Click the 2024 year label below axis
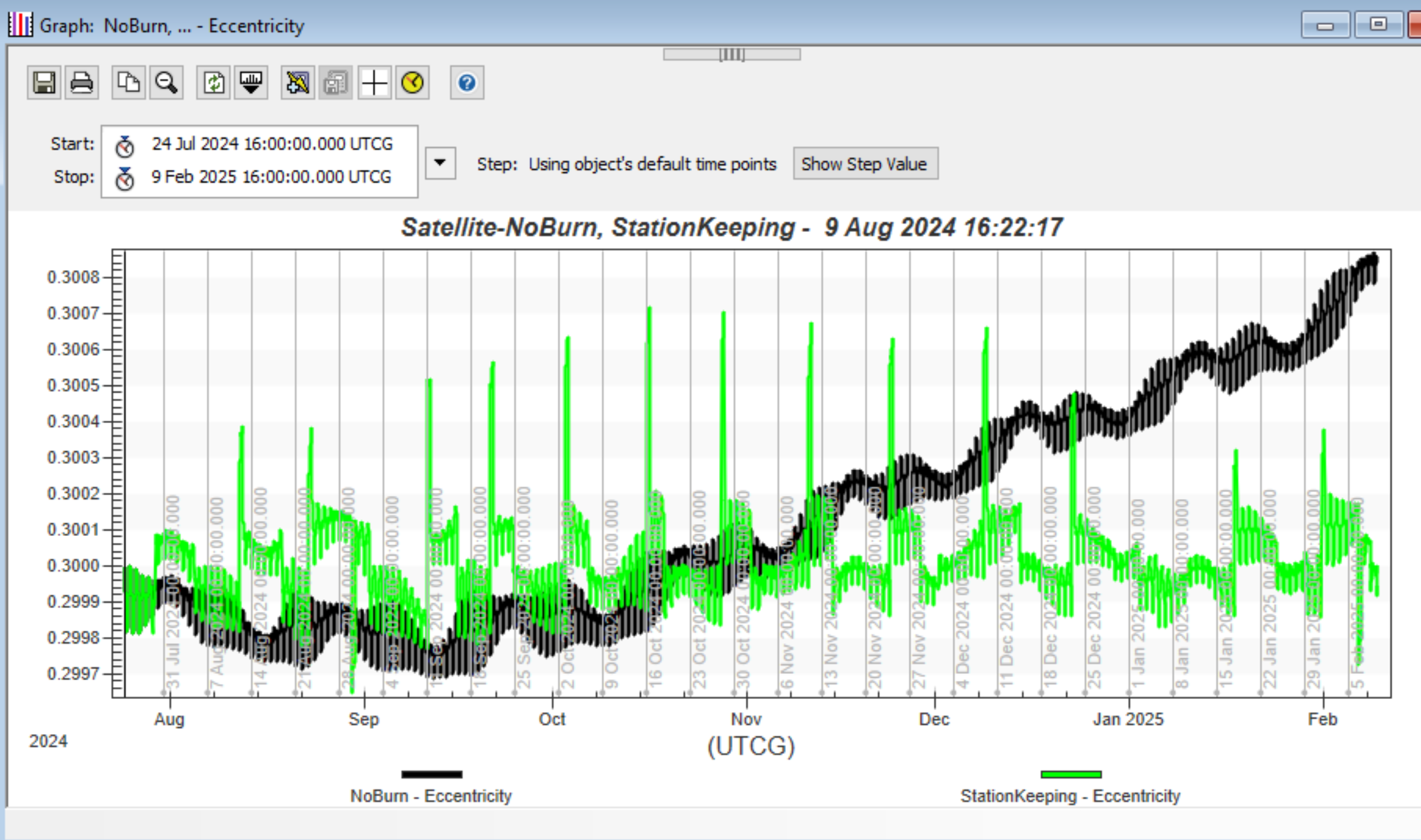 [x=48, y=741]
